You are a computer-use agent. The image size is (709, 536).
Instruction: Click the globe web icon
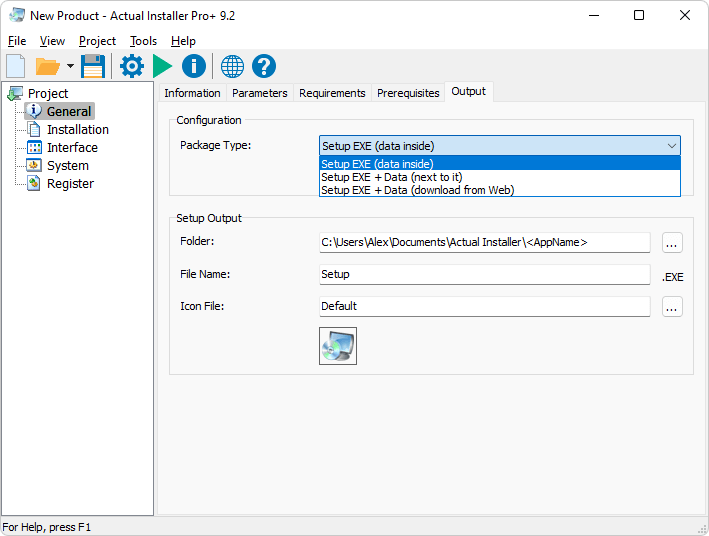[232, 66]
